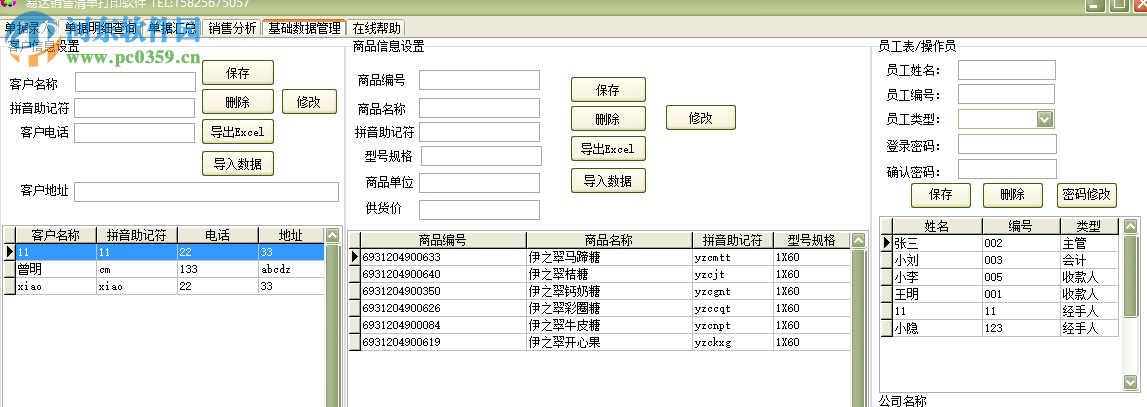Focus the 确认密码 input field
The image size is (1147, 407).
1007,169
